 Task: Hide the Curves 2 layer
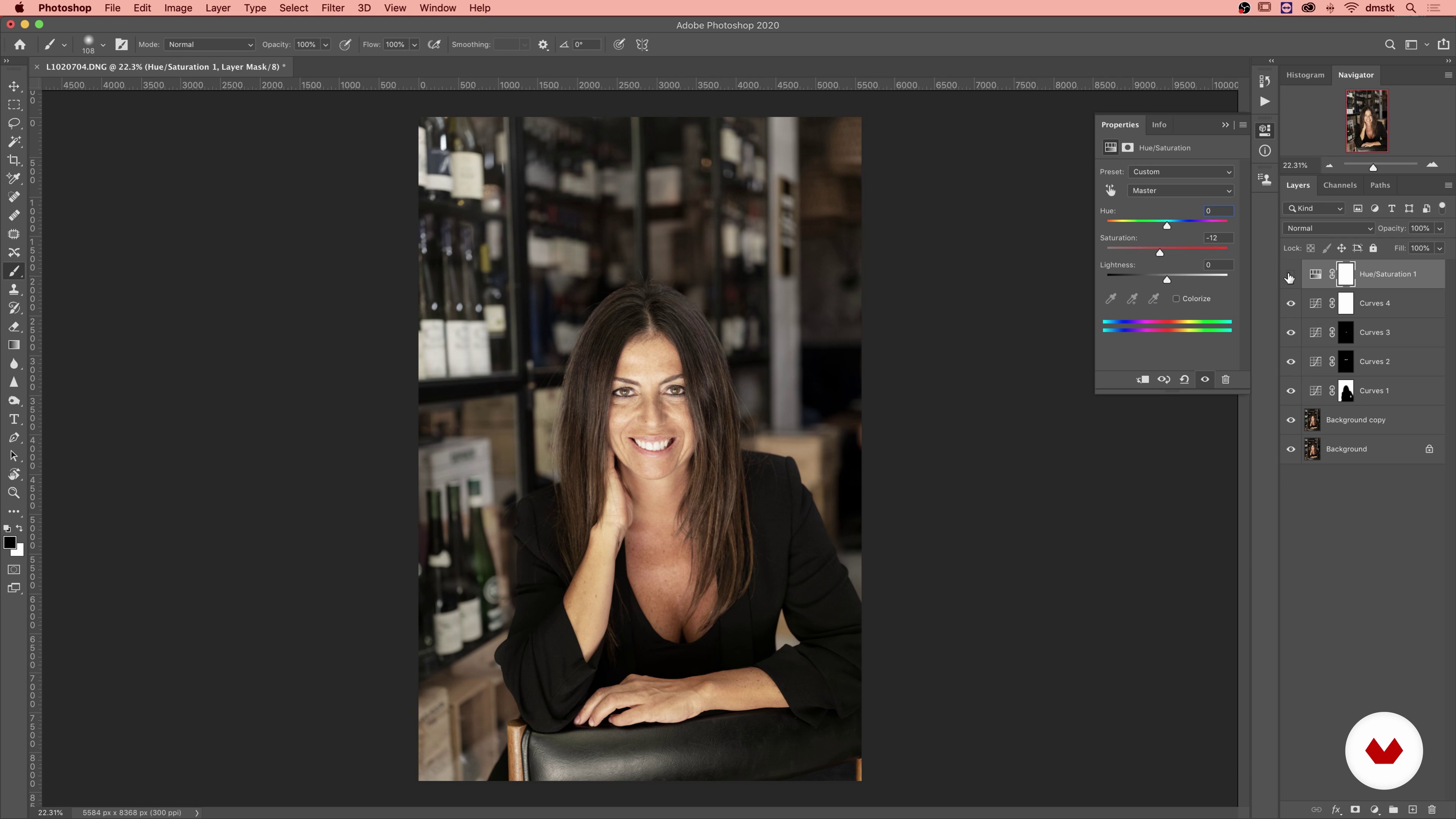click(1291, 362)
